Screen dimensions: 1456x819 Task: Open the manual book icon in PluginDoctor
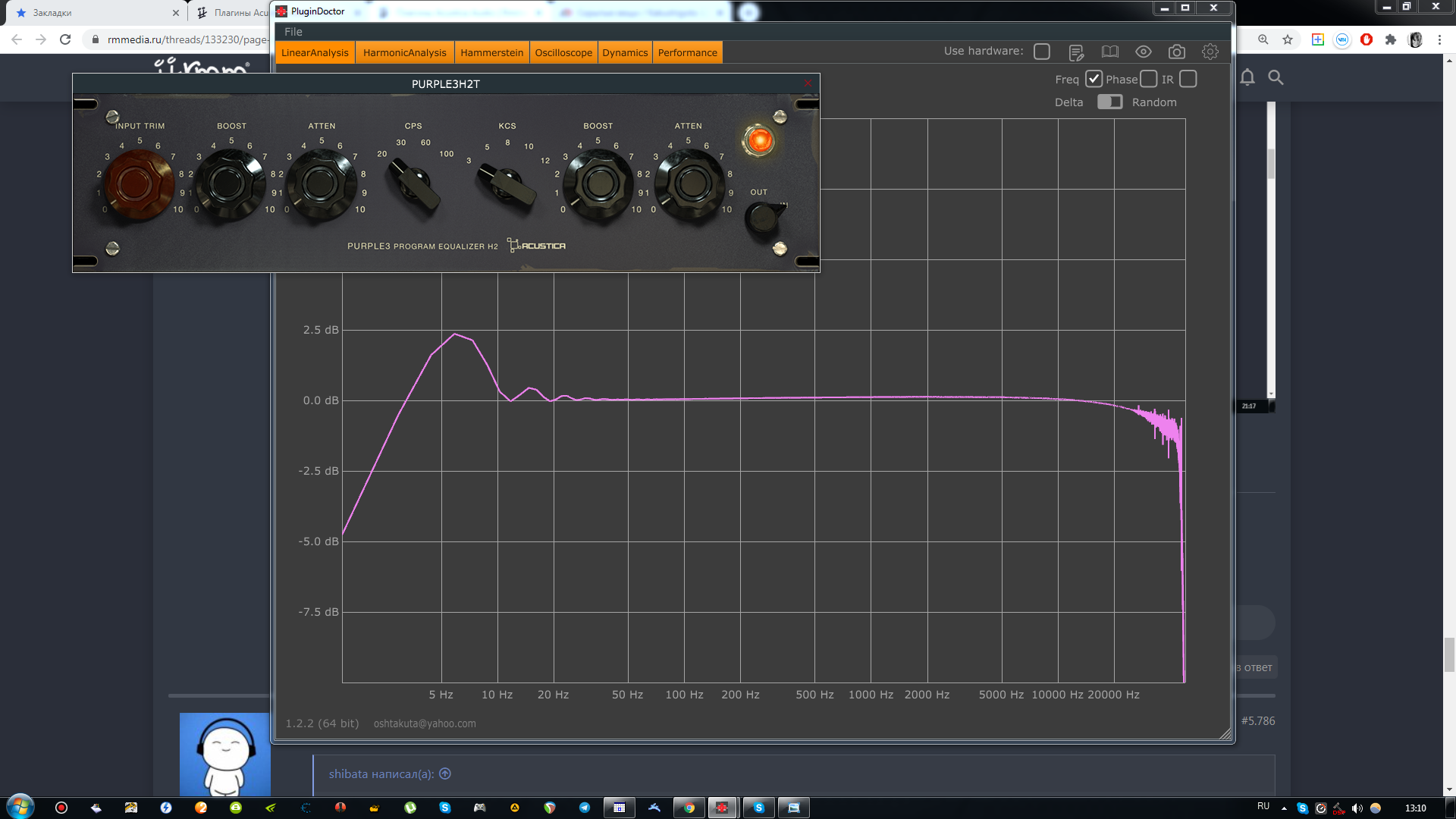(x=1109, y=52)
